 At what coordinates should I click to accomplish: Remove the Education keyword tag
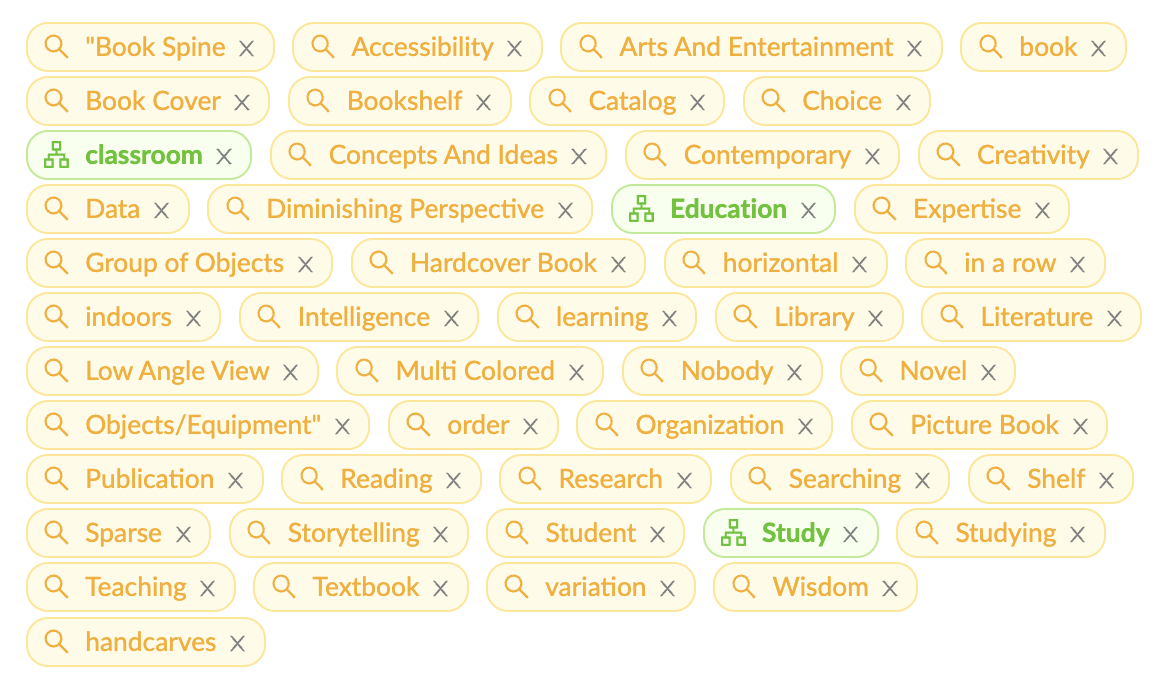[x=809, y=210]
